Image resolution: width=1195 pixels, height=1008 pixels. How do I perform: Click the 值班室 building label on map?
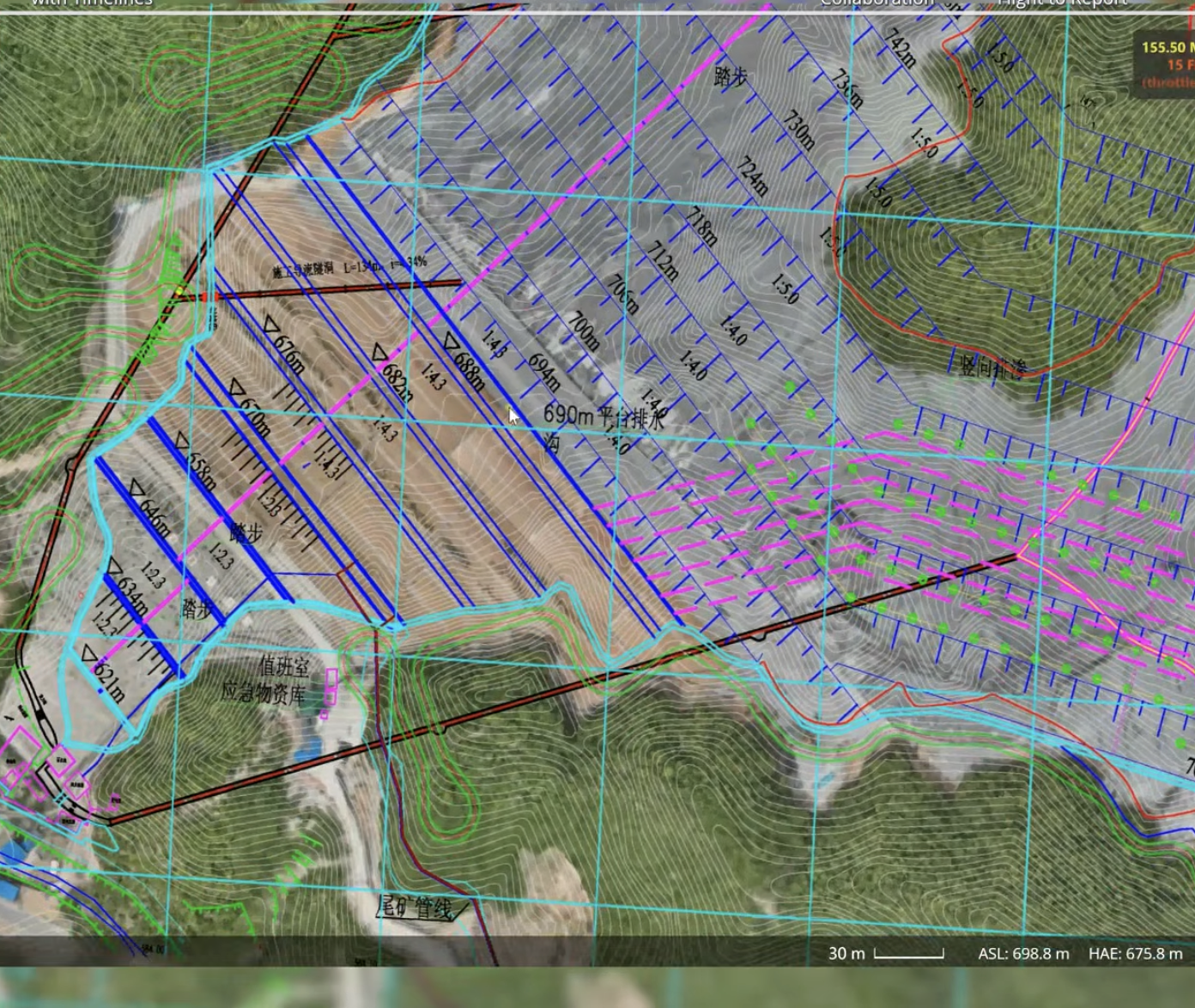[283, 666]
